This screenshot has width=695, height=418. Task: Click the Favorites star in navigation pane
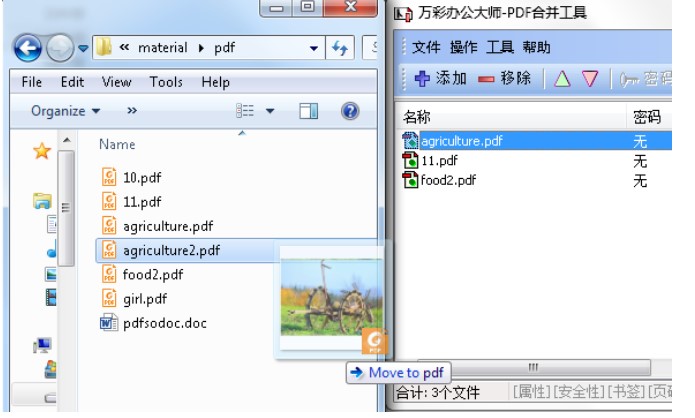pos(42,151)
